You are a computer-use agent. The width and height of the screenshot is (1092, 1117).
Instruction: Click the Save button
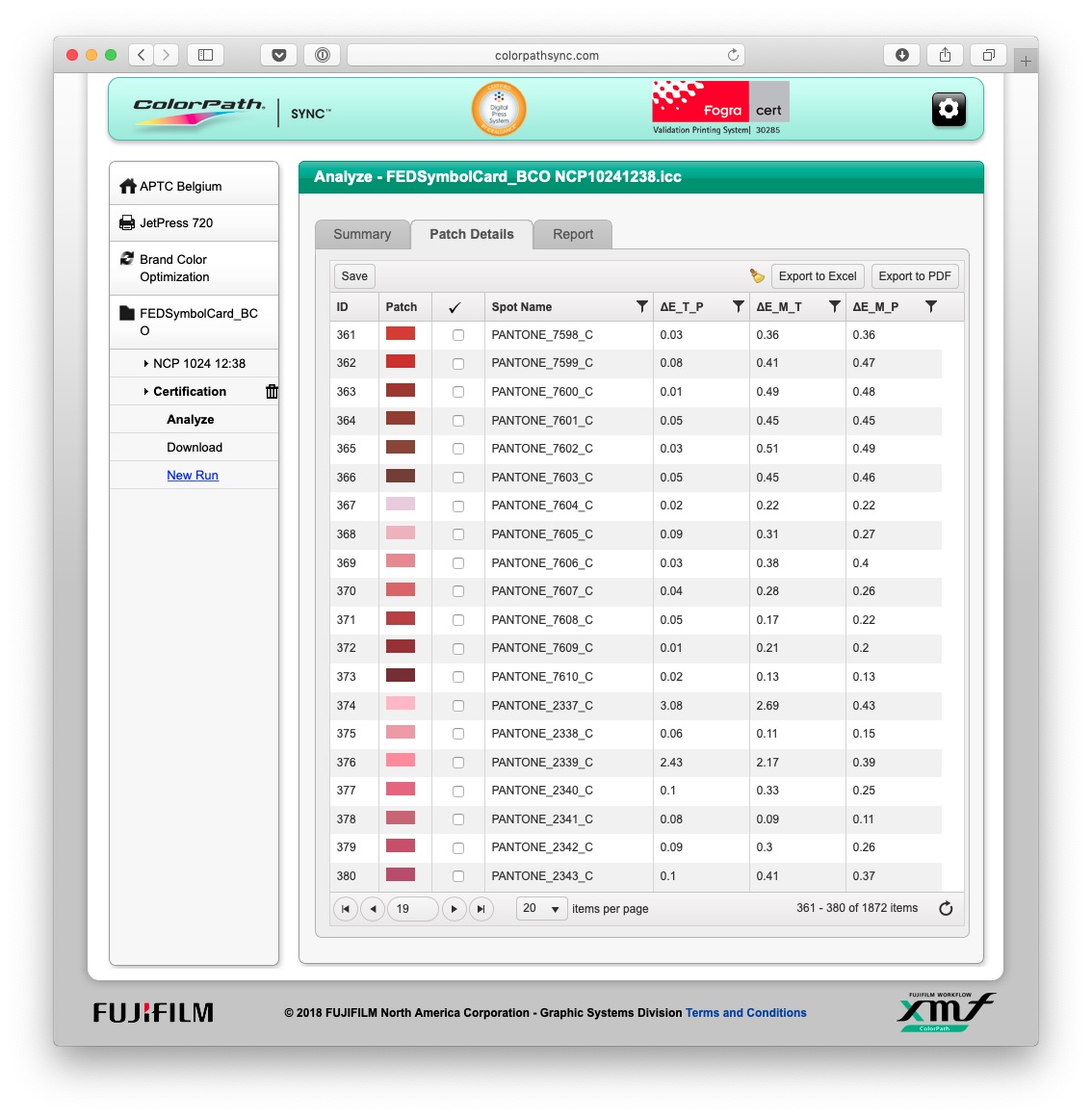pyautogui.click(x=354, y=275)
